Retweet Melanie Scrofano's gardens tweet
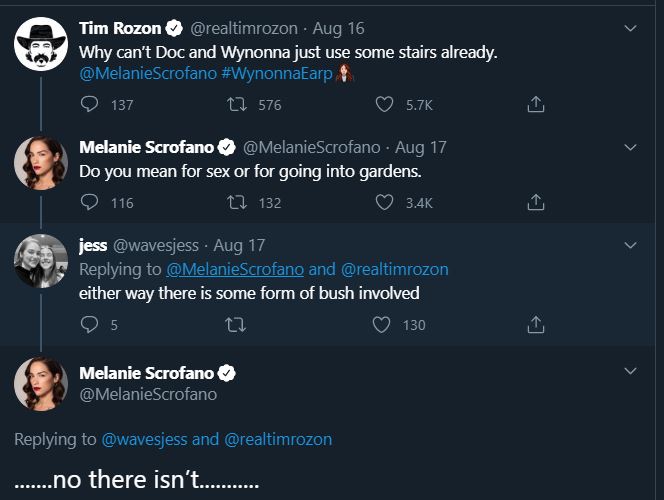The height and width of the screenshot is (500, 664). [236, 202]
